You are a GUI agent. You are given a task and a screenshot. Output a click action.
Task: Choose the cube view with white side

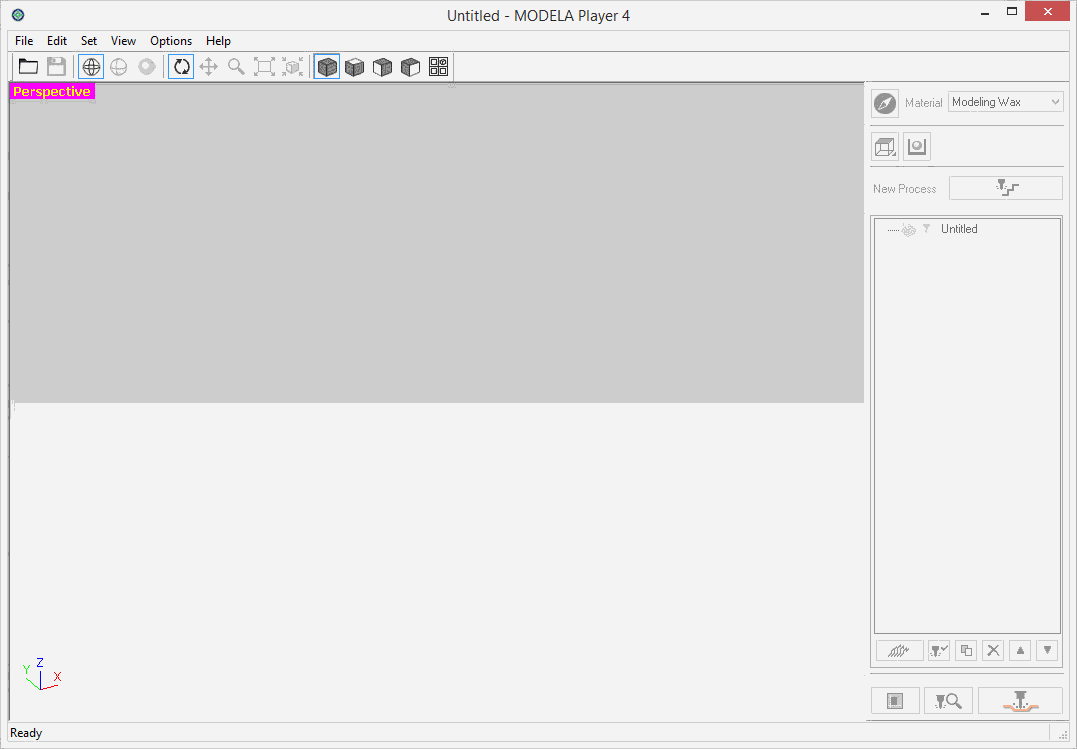tap(411, 67)
